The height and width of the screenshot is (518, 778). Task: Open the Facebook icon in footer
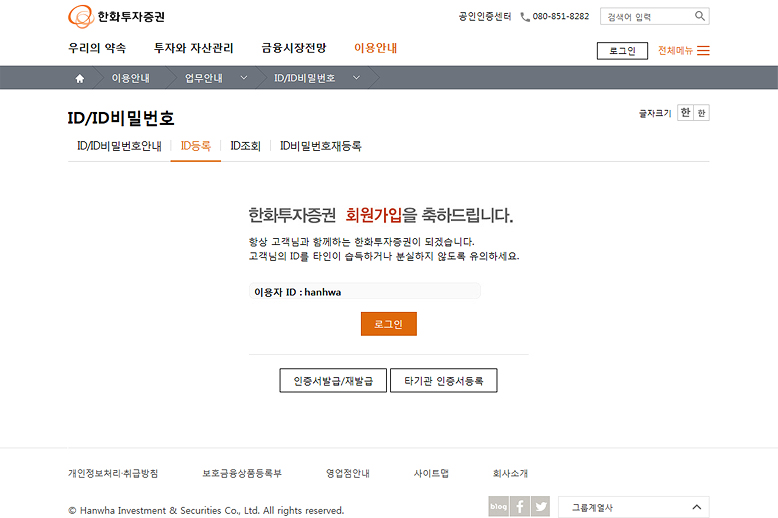520,506
